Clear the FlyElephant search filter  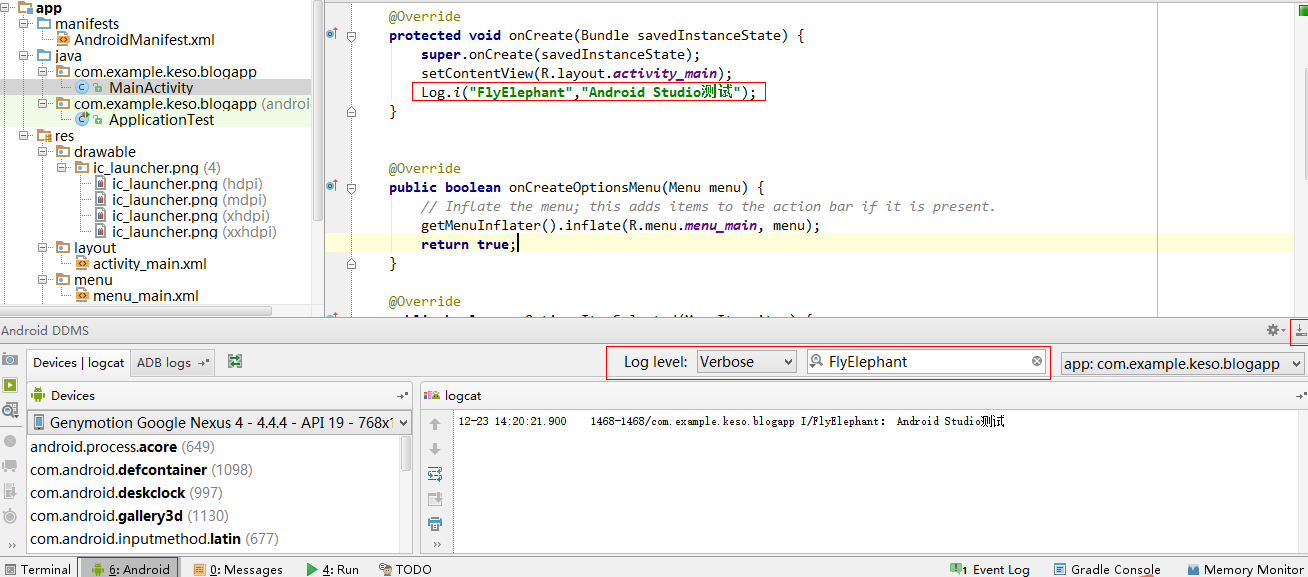tap(1037, 361)
